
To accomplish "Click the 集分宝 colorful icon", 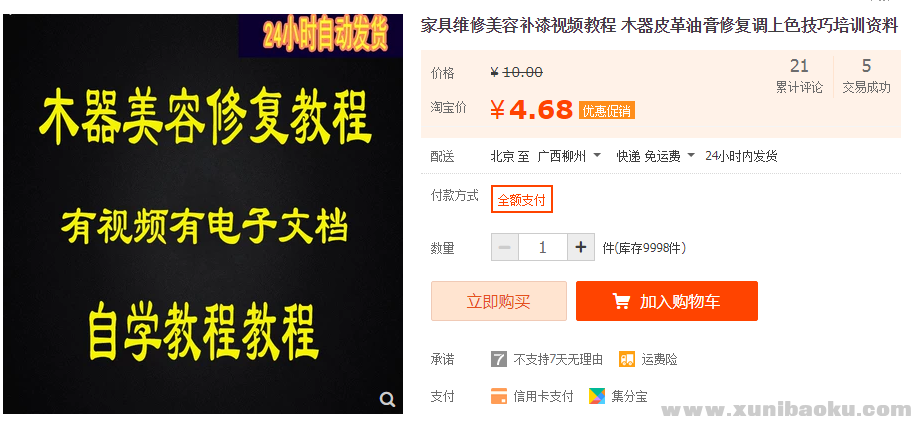I will pos(596,396).
